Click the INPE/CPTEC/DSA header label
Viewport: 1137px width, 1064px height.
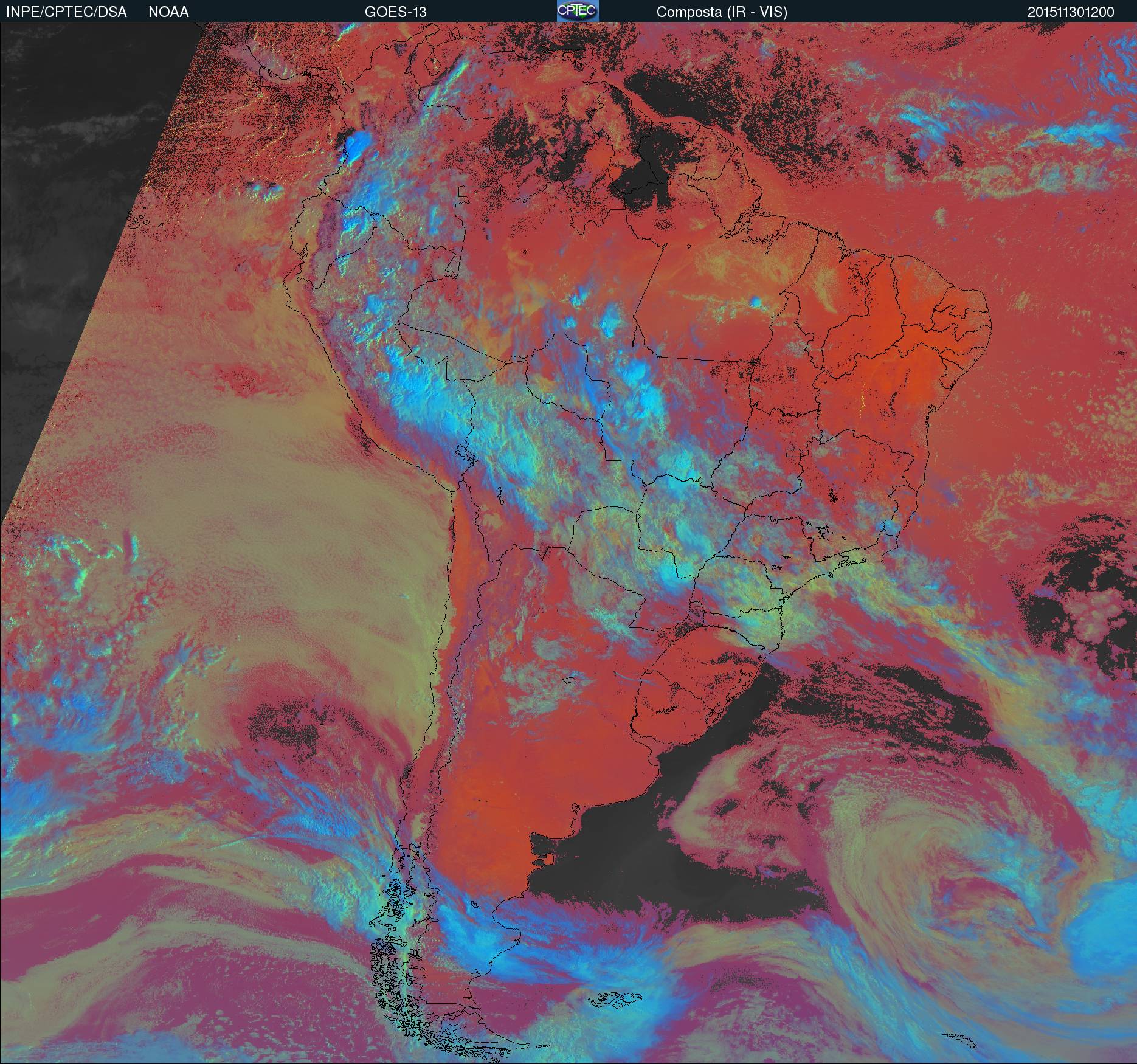coord(66,12)
